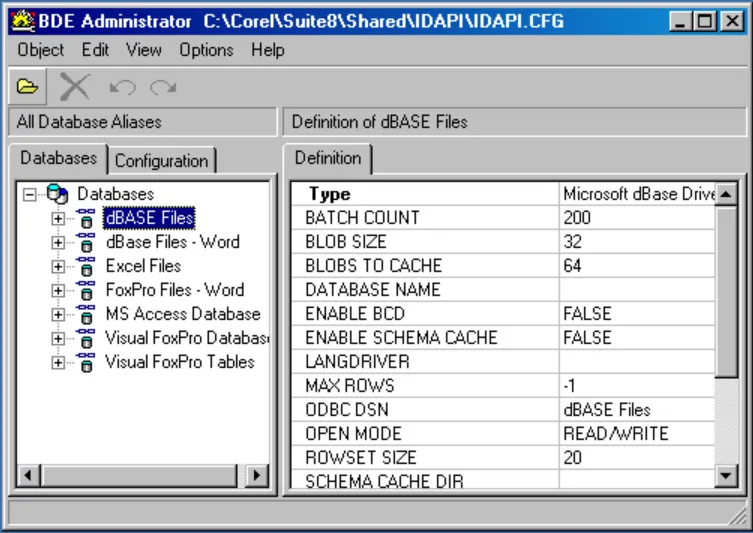The image size is (753, 533).
Task: Click the Type header label
Action: pyautogui.click(x=329, y=194)
